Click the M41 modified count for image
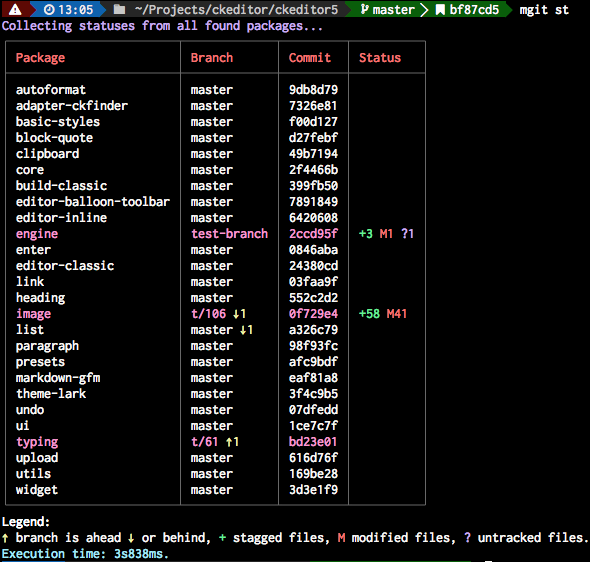 397,314
